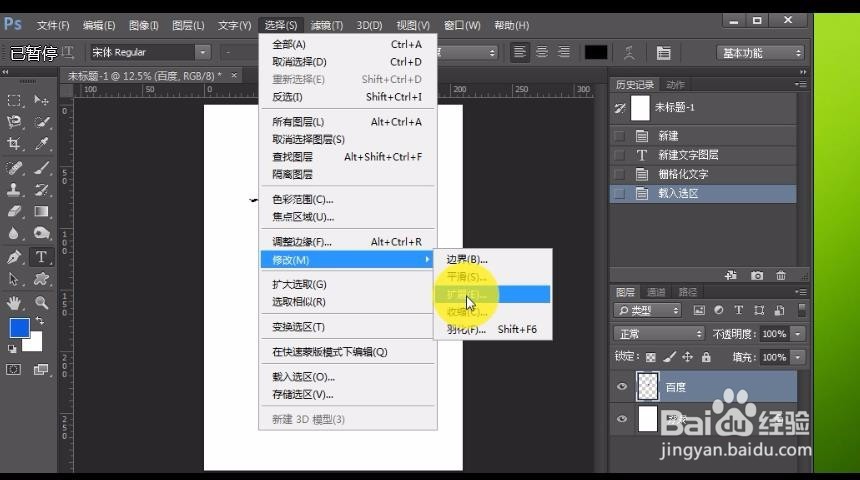Select the Quick Selection tool
This screenshot has height=480, width=860.
tap(41, 122)
